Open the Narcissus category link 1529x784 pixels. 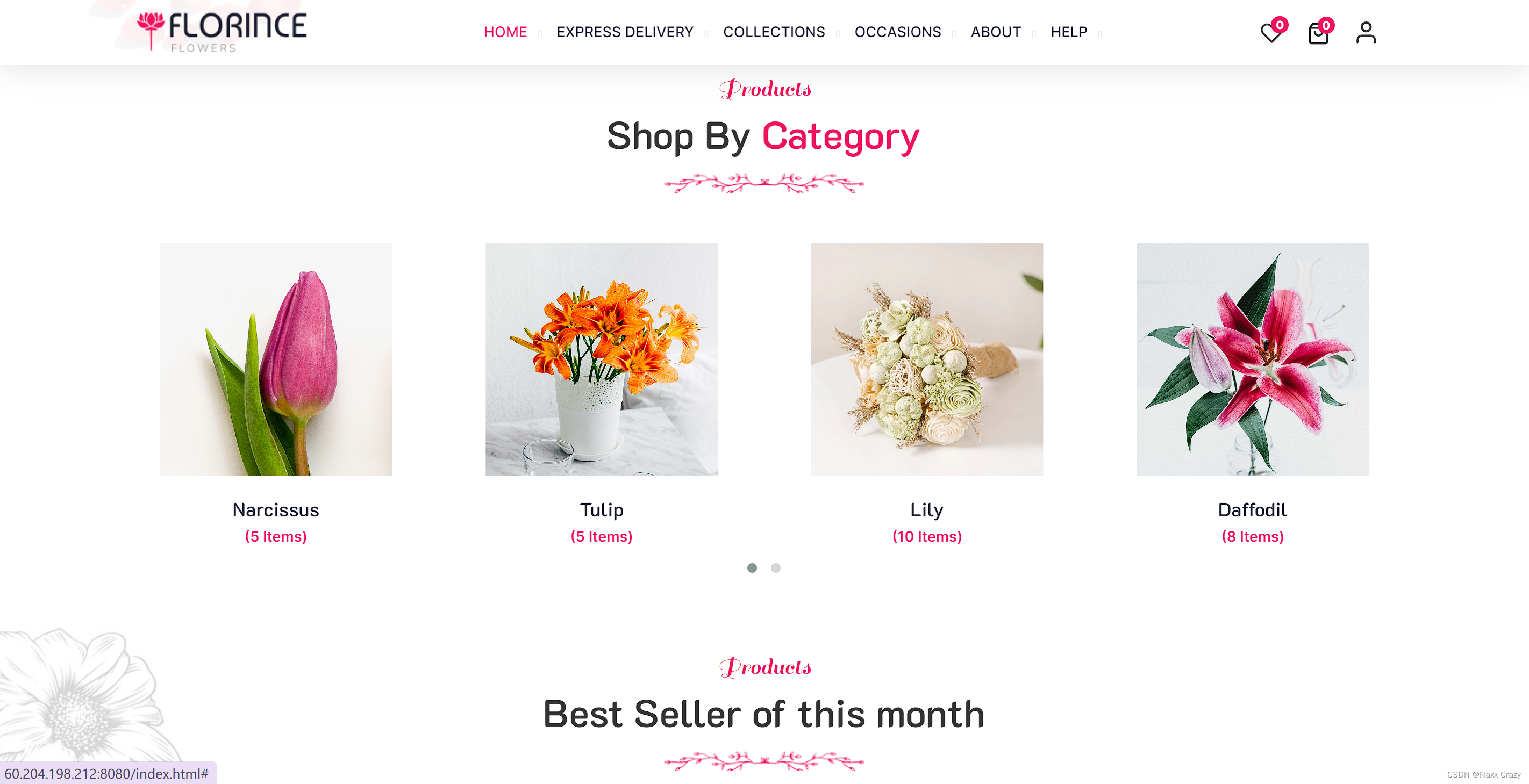coord(275,509)
